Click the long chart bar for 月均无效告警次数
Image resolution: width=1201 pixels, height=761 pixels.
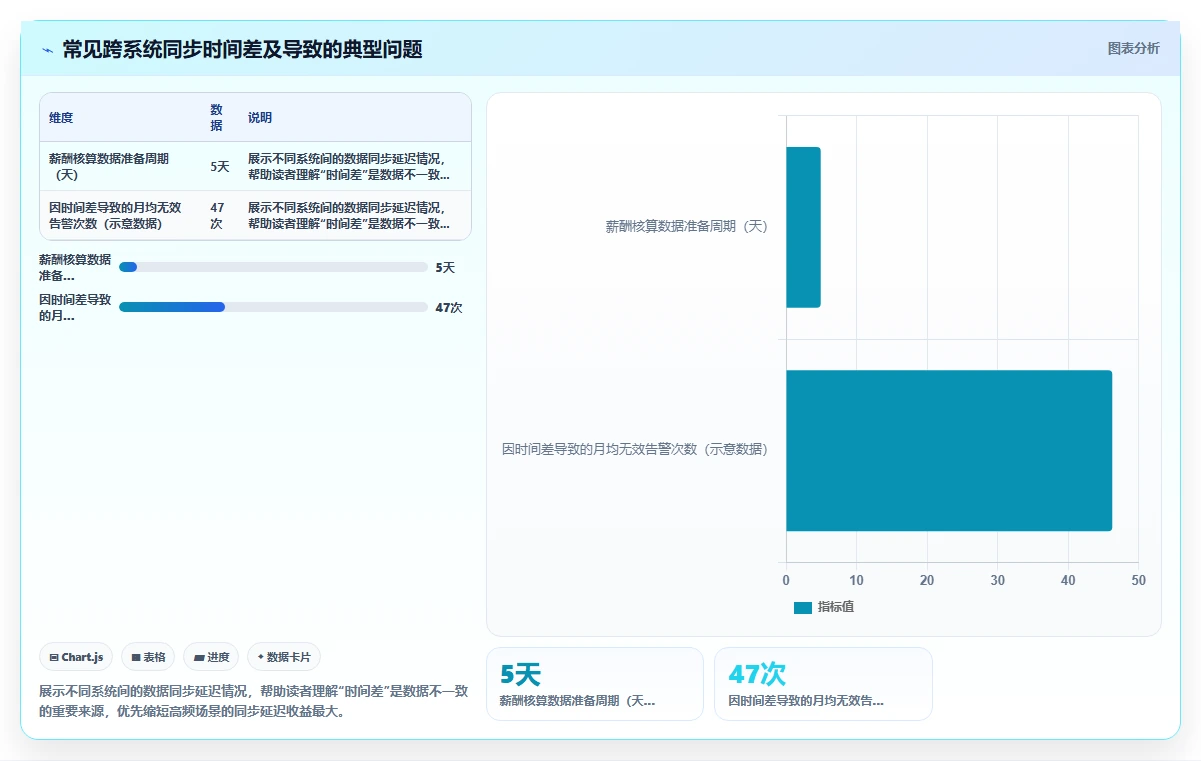[x=949, y=450]
